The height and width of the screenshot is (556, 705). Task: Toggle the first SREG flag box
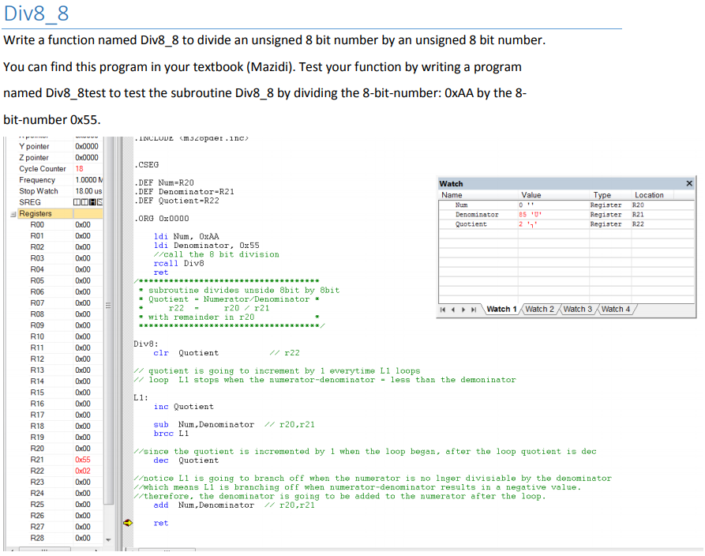coord(76,202)
